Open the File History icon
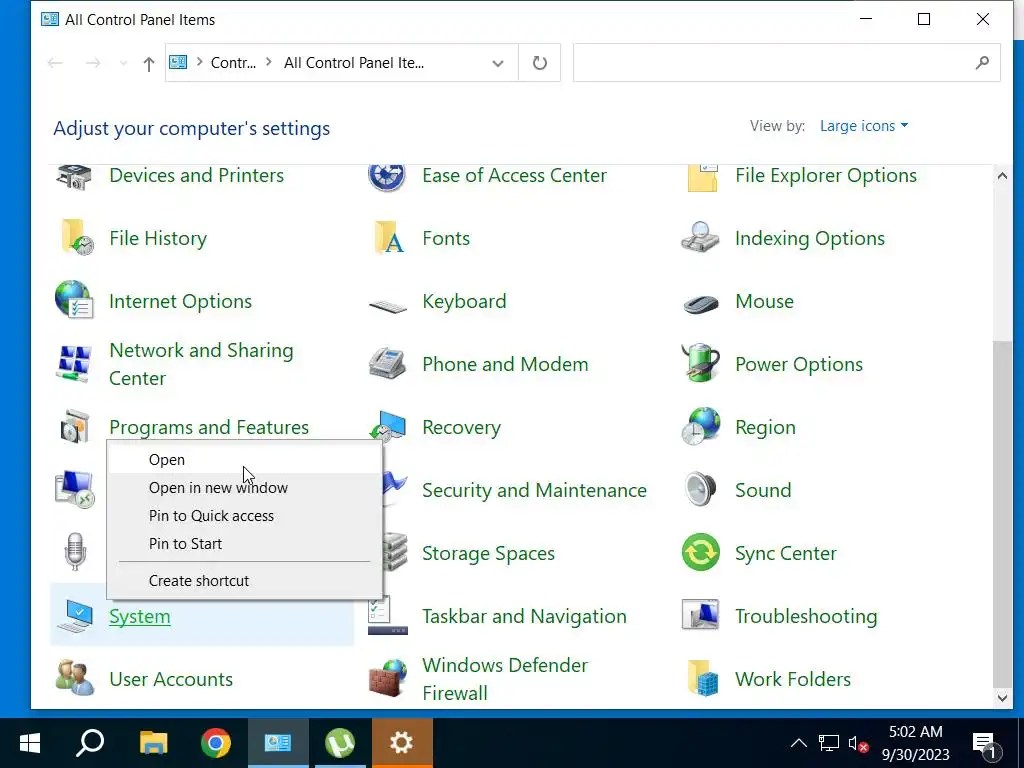1024x768 pixels. point(76,238)
